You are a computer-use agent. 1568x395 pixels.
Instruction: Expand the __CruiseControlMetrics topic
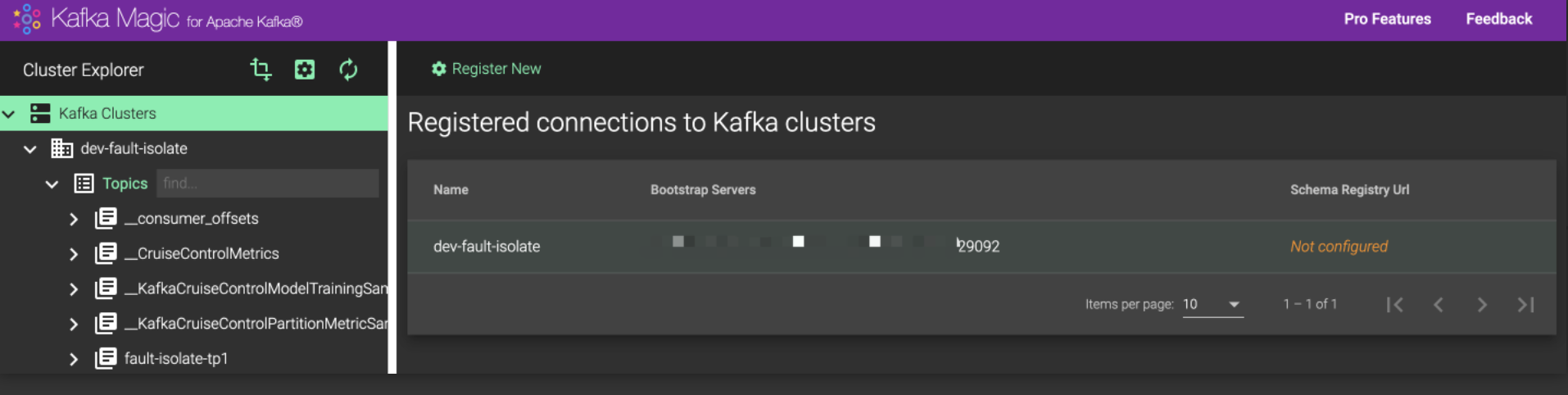(74, 254)
